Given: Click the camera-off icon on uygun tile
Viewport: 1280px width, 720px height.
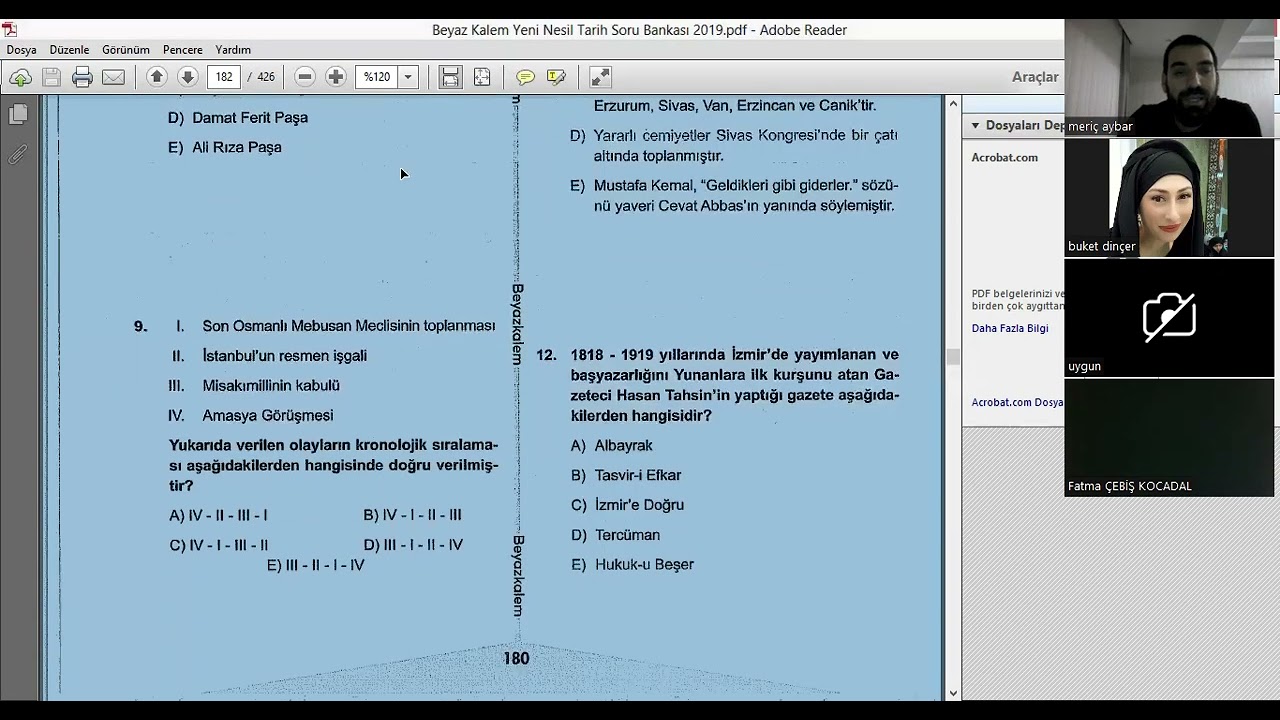Looking at the screenshot, I should coord(1169,316).
